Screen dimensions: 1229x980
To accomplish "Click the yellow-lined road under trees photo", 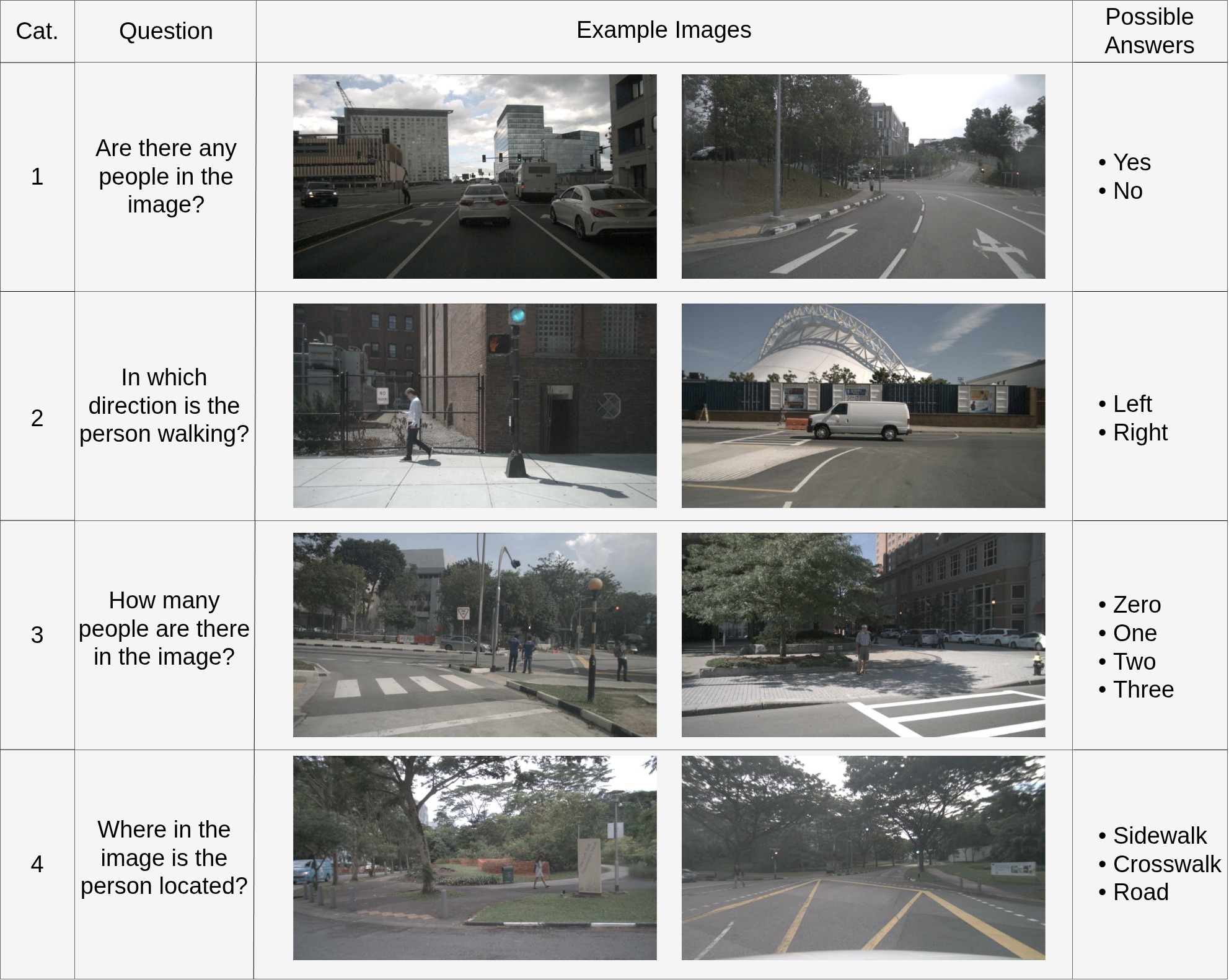I will [x=863, y=857].
